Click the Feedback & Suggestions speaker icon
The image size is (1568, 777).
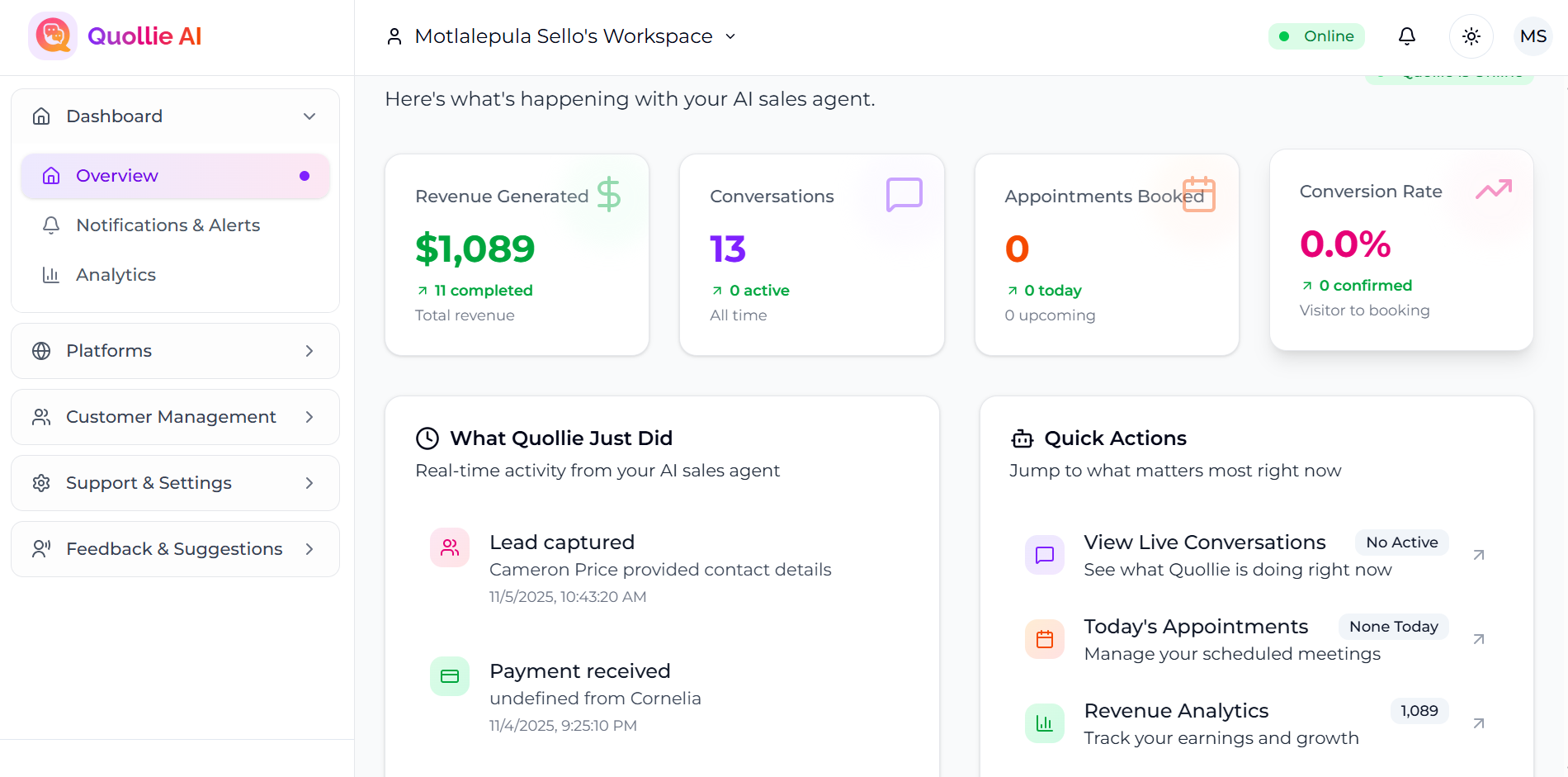(x=41, y=549)
